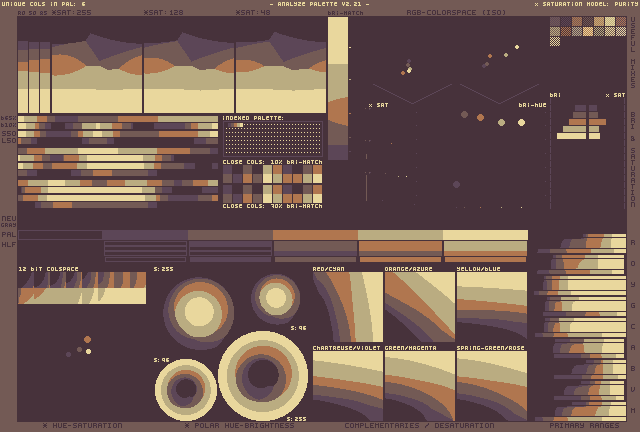Click the cream dot in bri-hue plot

click(521, 122)
